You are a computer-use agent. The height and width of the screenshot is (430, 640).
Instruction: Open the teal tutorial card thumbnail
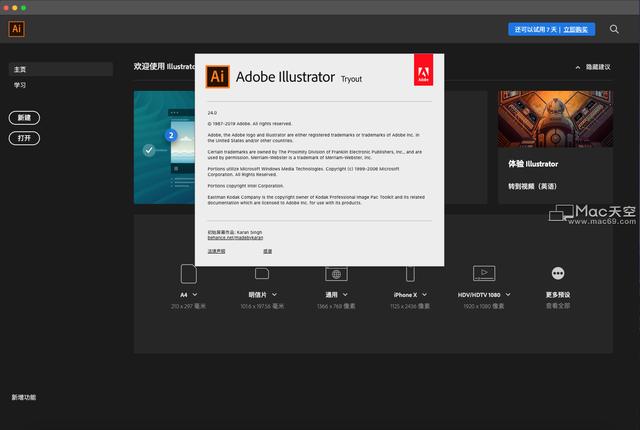click(164, 147)
